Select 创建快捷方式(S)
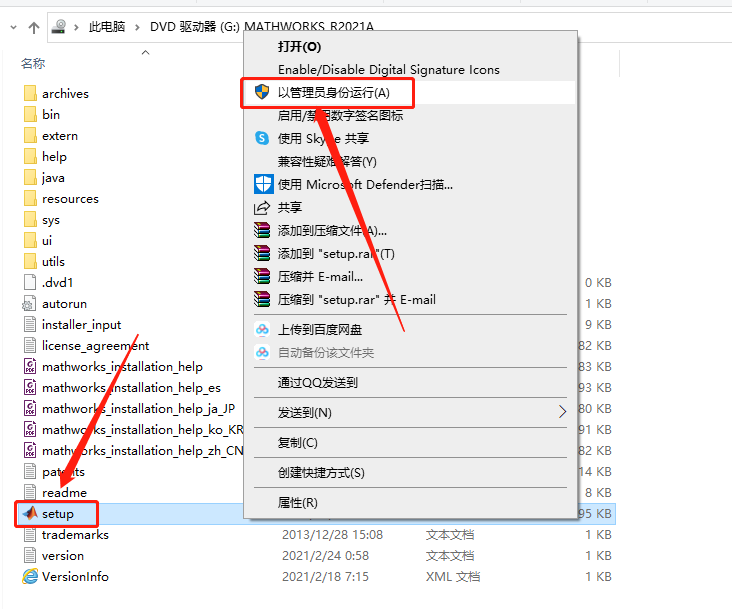Viewport: 732px width, 609px height. pyautogui.click(x=321, y=473)
